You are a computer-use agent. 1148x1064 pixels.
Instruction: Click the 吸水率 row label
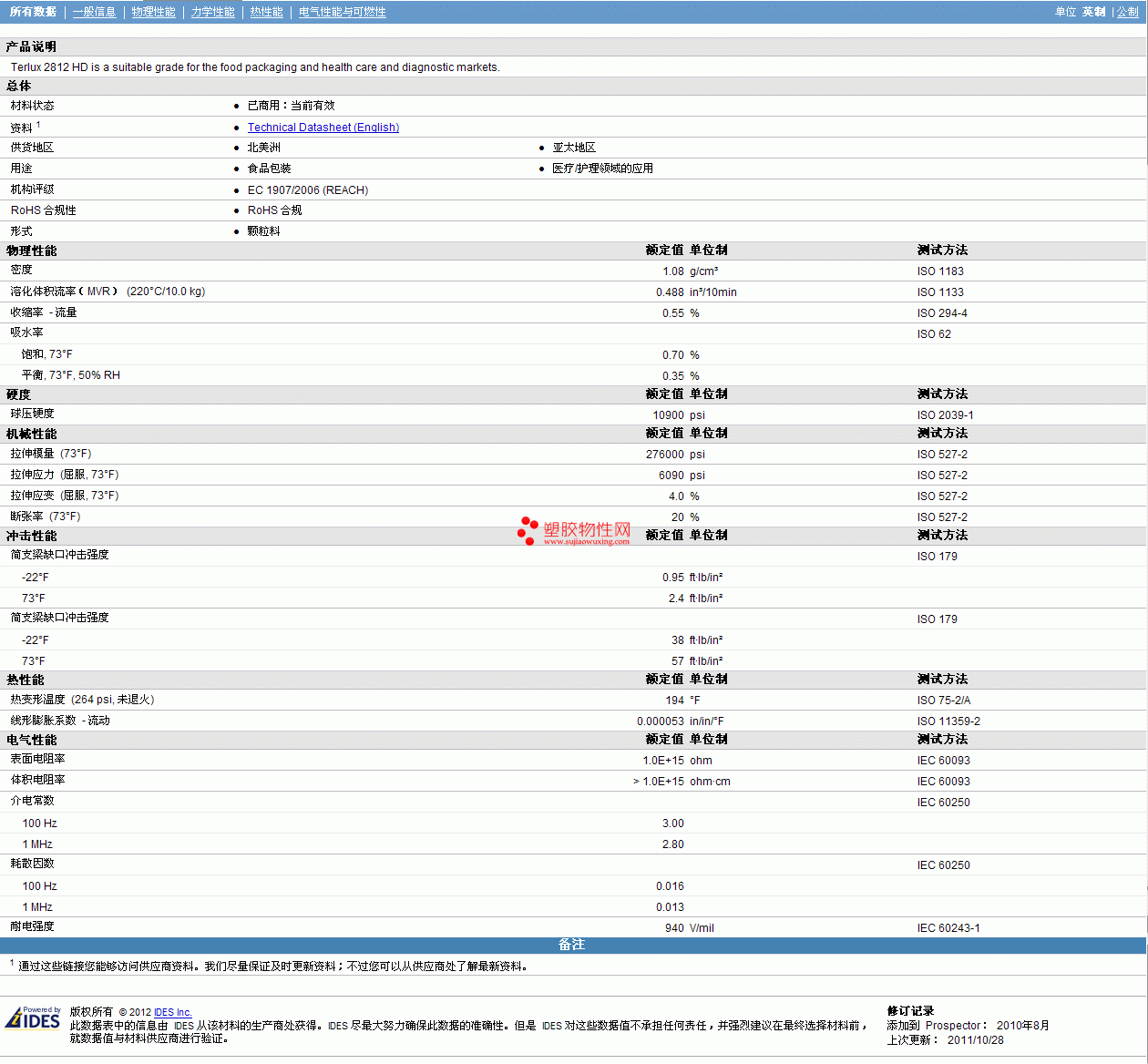tap(26, 332)
